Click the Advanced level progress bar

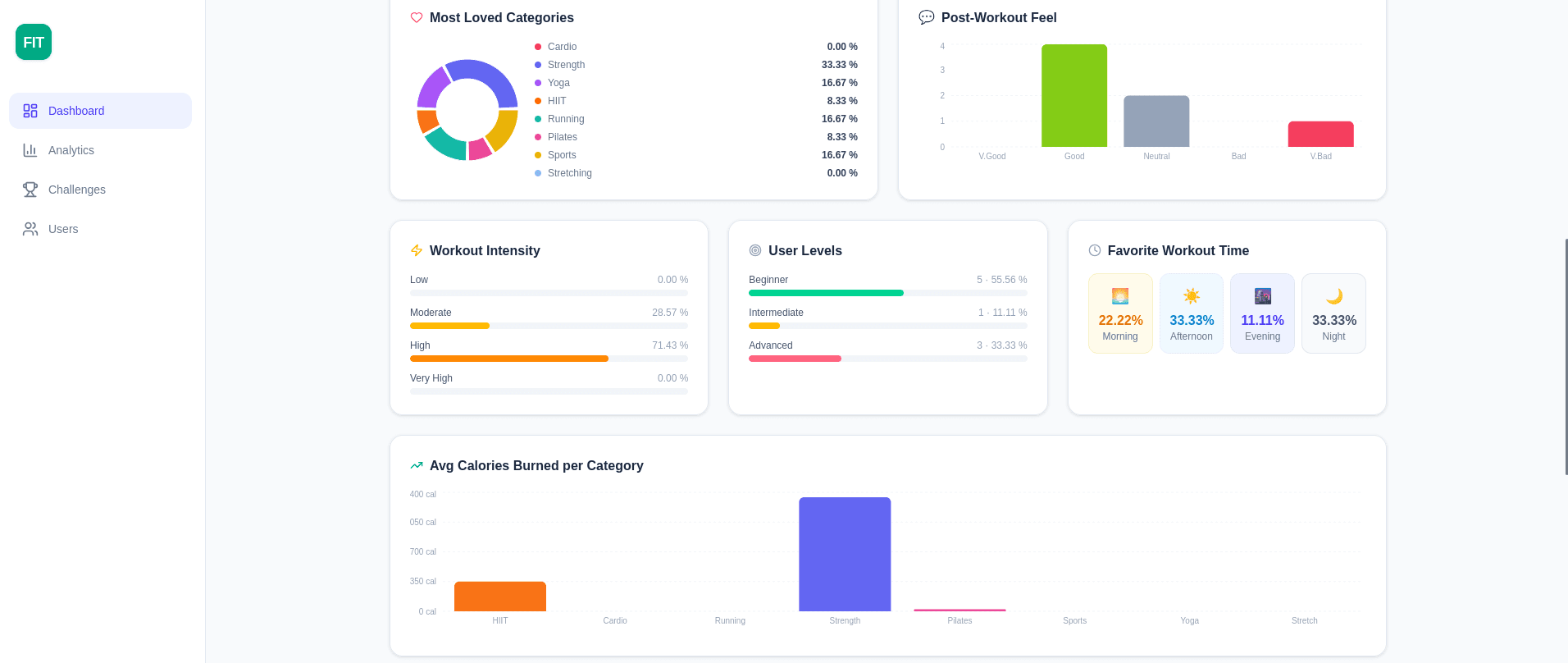pos(888,359)
